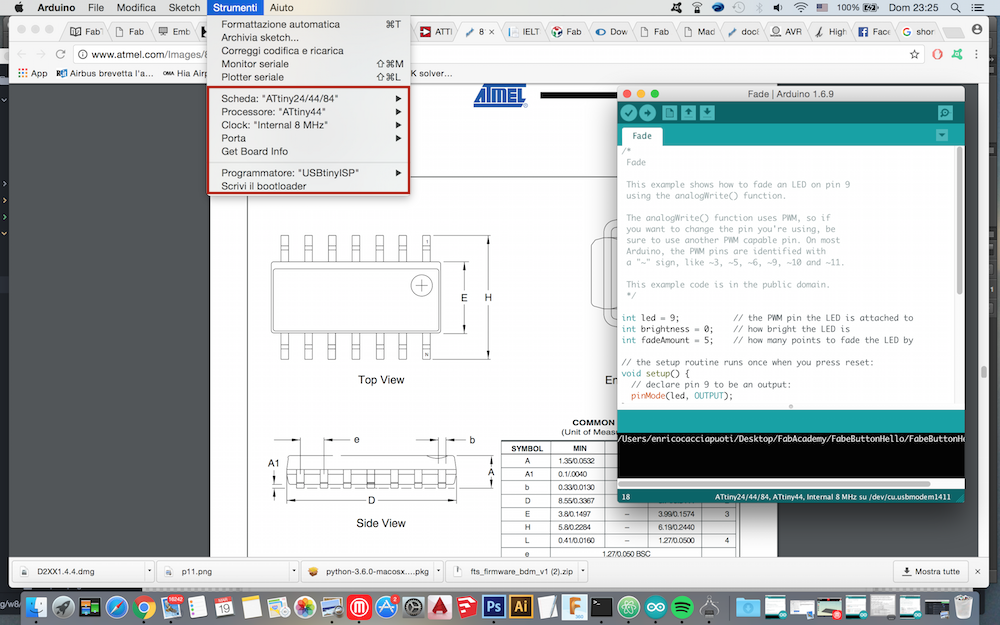Screen dimensions: 1000x625
Task: Close the Chrome downloads bar
Action: [978, 571]
